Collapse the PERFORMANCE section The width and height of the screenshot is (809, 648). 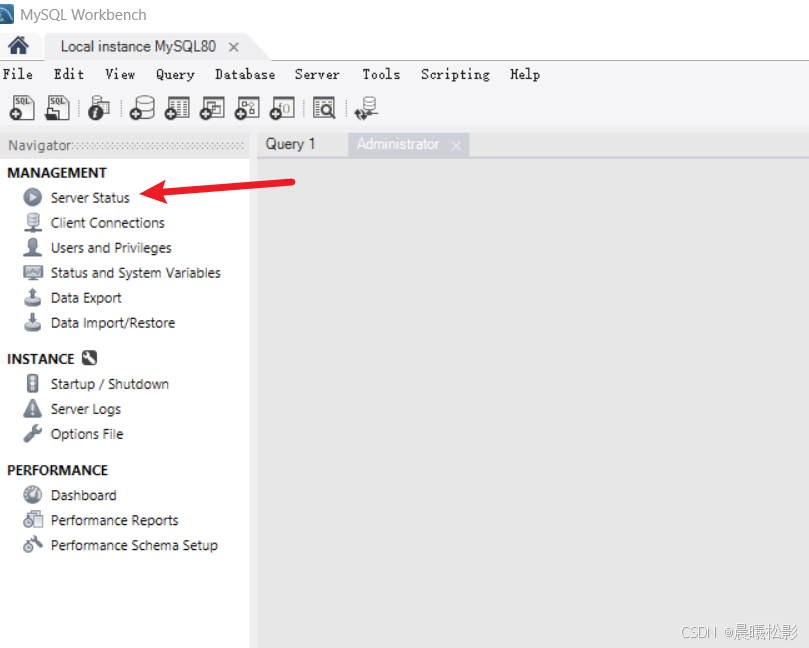click(x=57, y=470)
